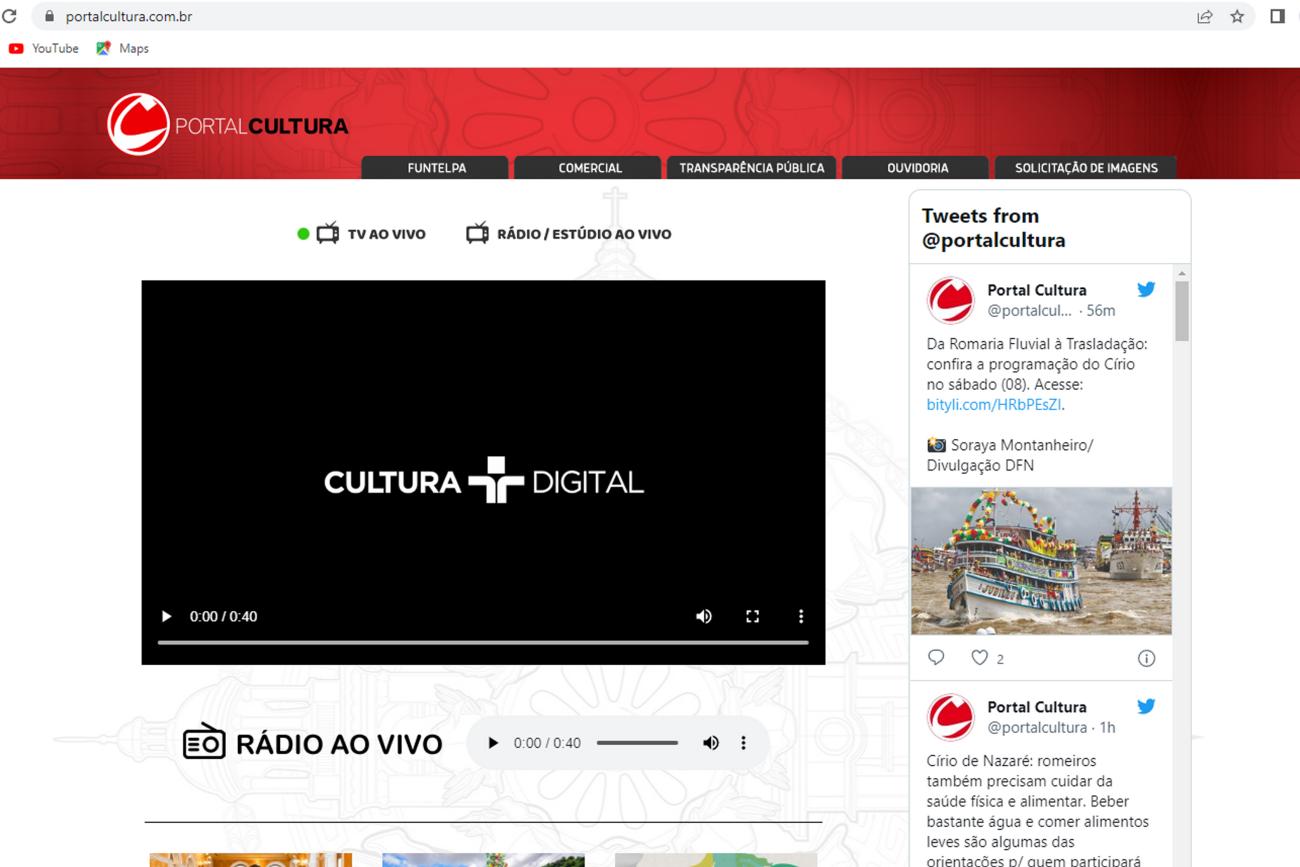Open the Maps bookmark

point(122,48)
